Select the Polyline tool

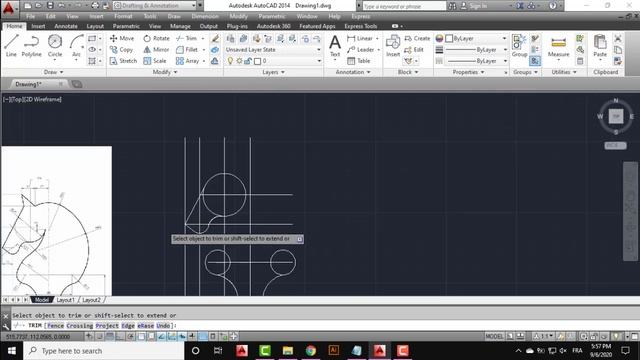click(x=31, y=46)
